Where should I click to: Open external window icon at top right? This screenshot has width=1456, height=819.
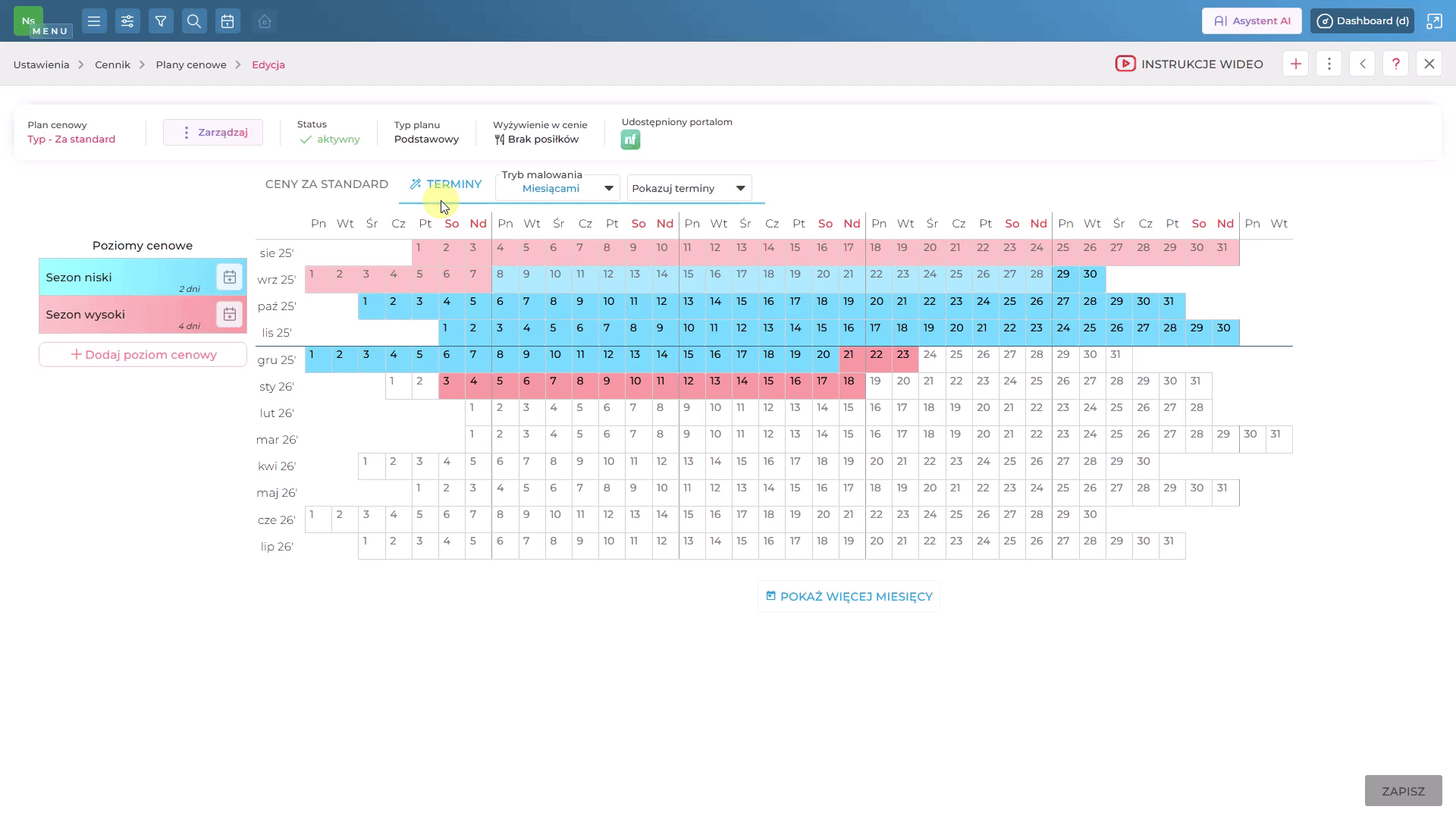tap(1434, 21)
